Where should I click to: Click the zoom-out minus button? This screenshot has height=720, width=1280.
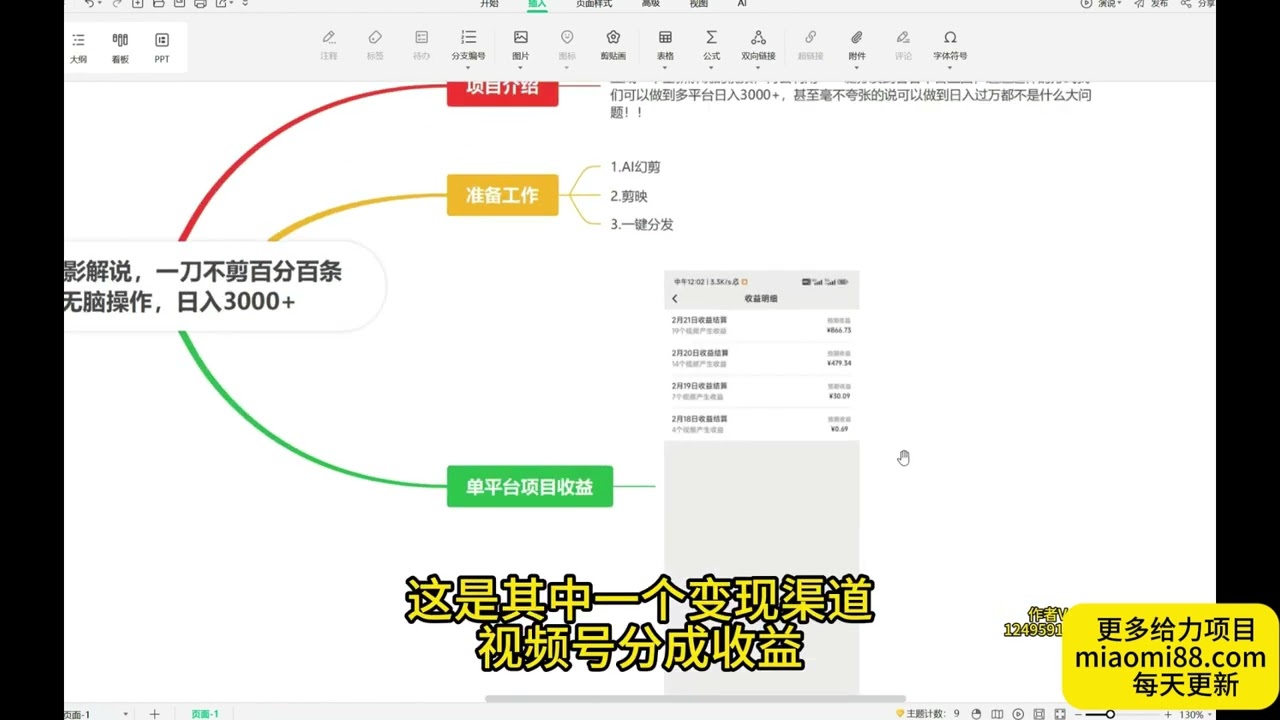coord(1080,714)
